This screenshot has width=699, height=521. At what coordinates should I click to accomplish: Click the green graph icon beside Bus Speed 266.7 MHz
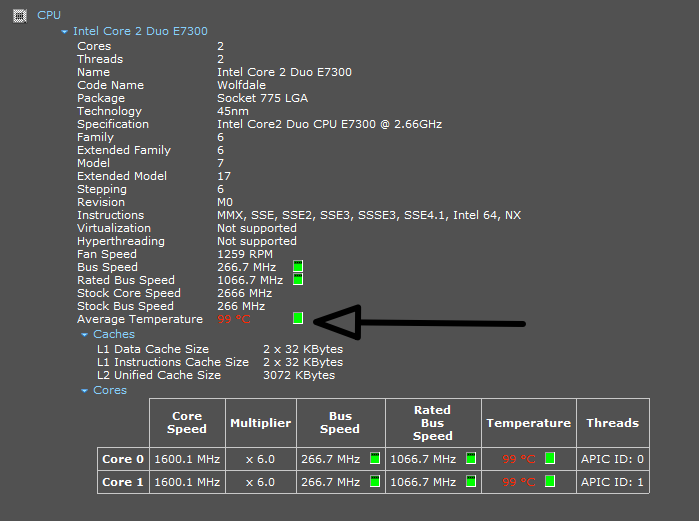(x=298, y=267)
